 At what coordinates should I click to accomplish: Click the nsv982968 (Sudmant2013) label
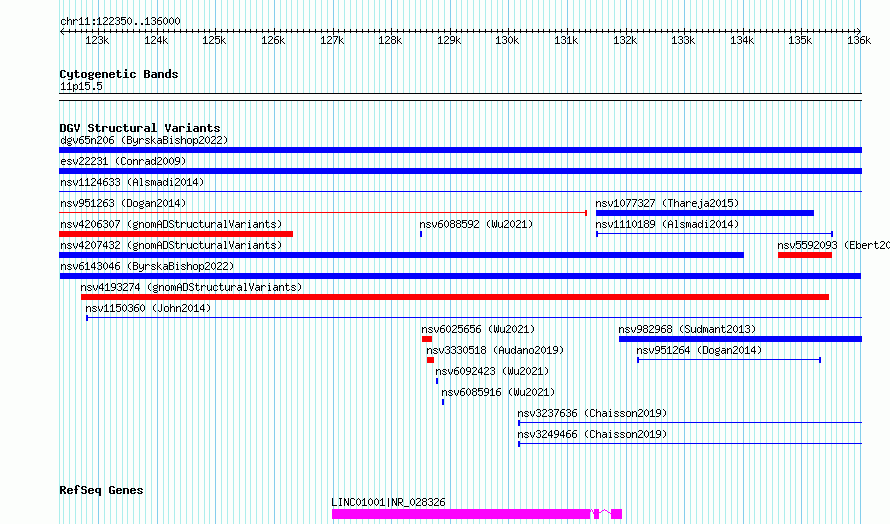point(687,329)
